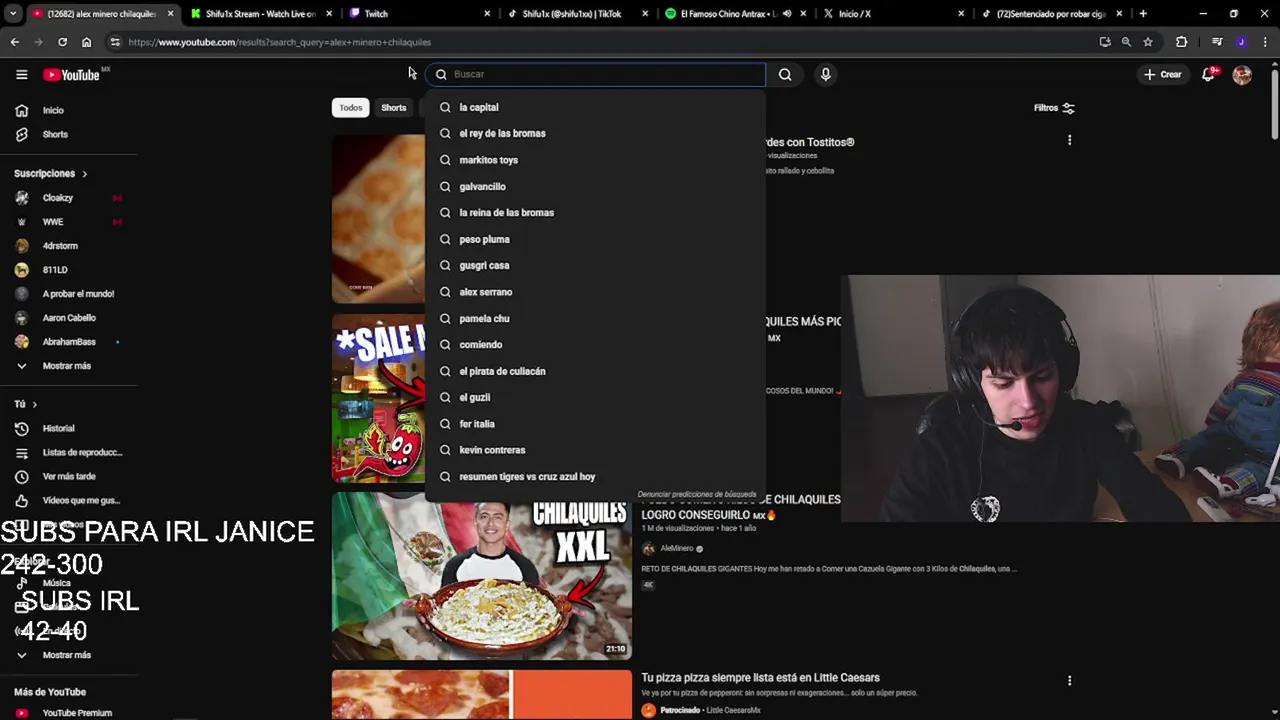The width and height of the screenshot is (1280, 720).
Task: Start voice search with the microphone icon
Action: pyautogui.click(x=825, y=74)
